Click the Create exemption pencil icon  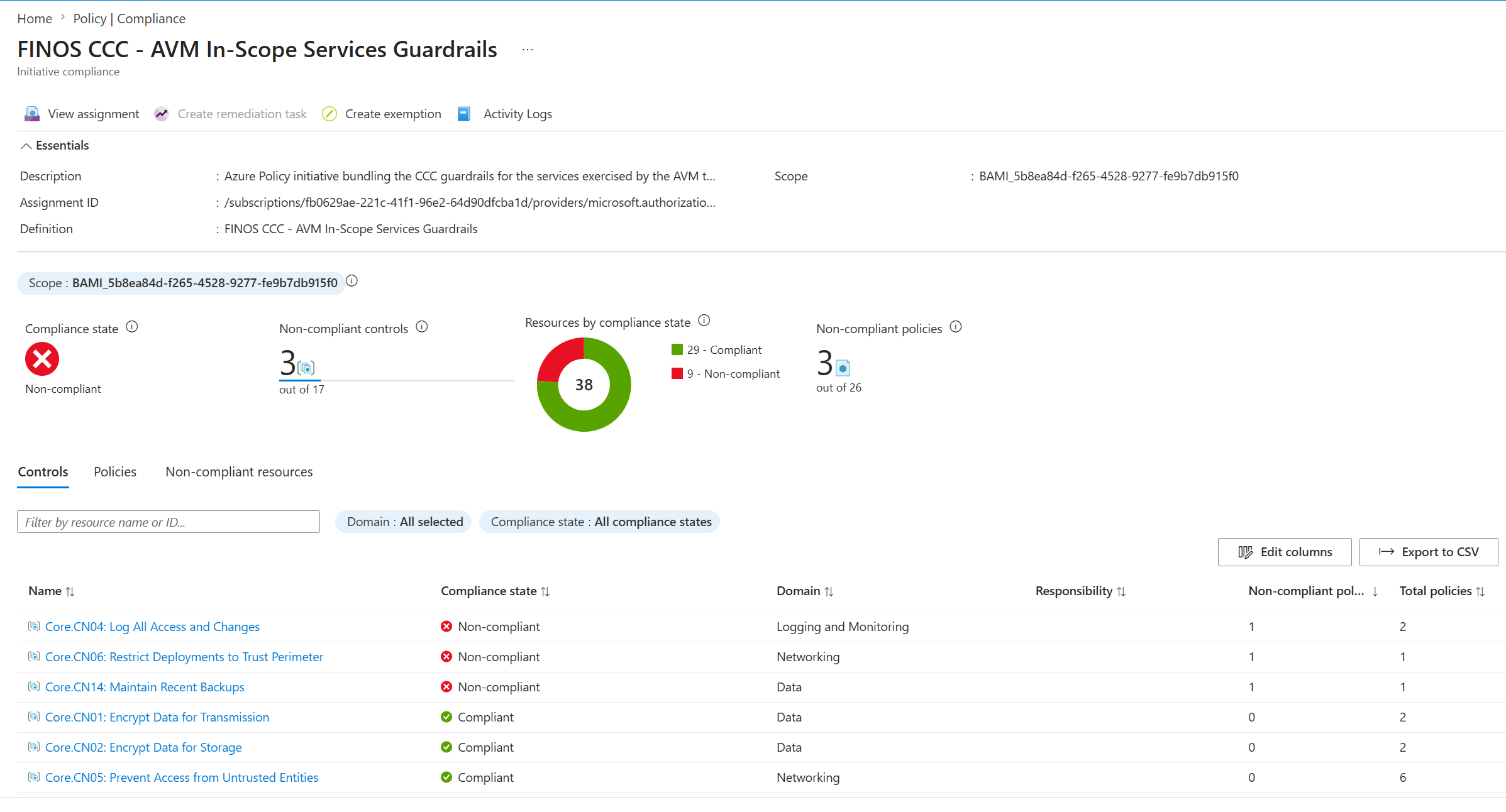point(329,114)
